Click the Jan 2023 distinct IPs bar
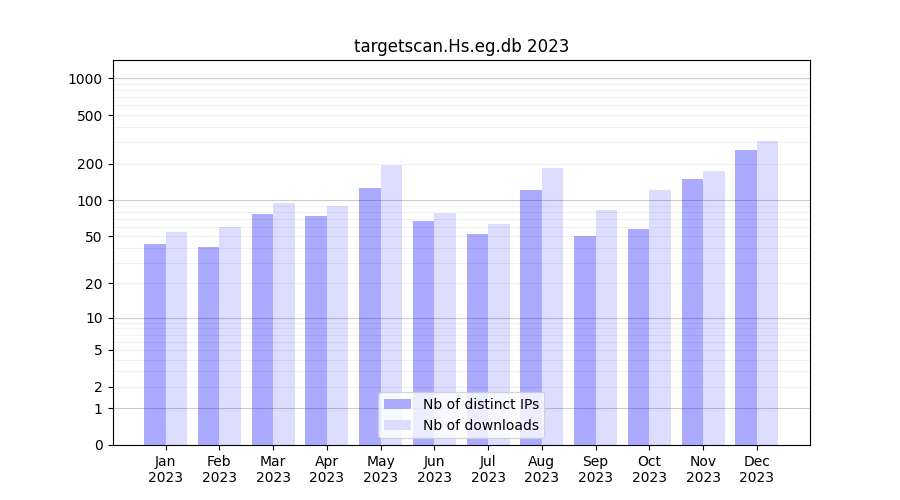This screenshot has height=500, width=900. (x=155, y=344)
